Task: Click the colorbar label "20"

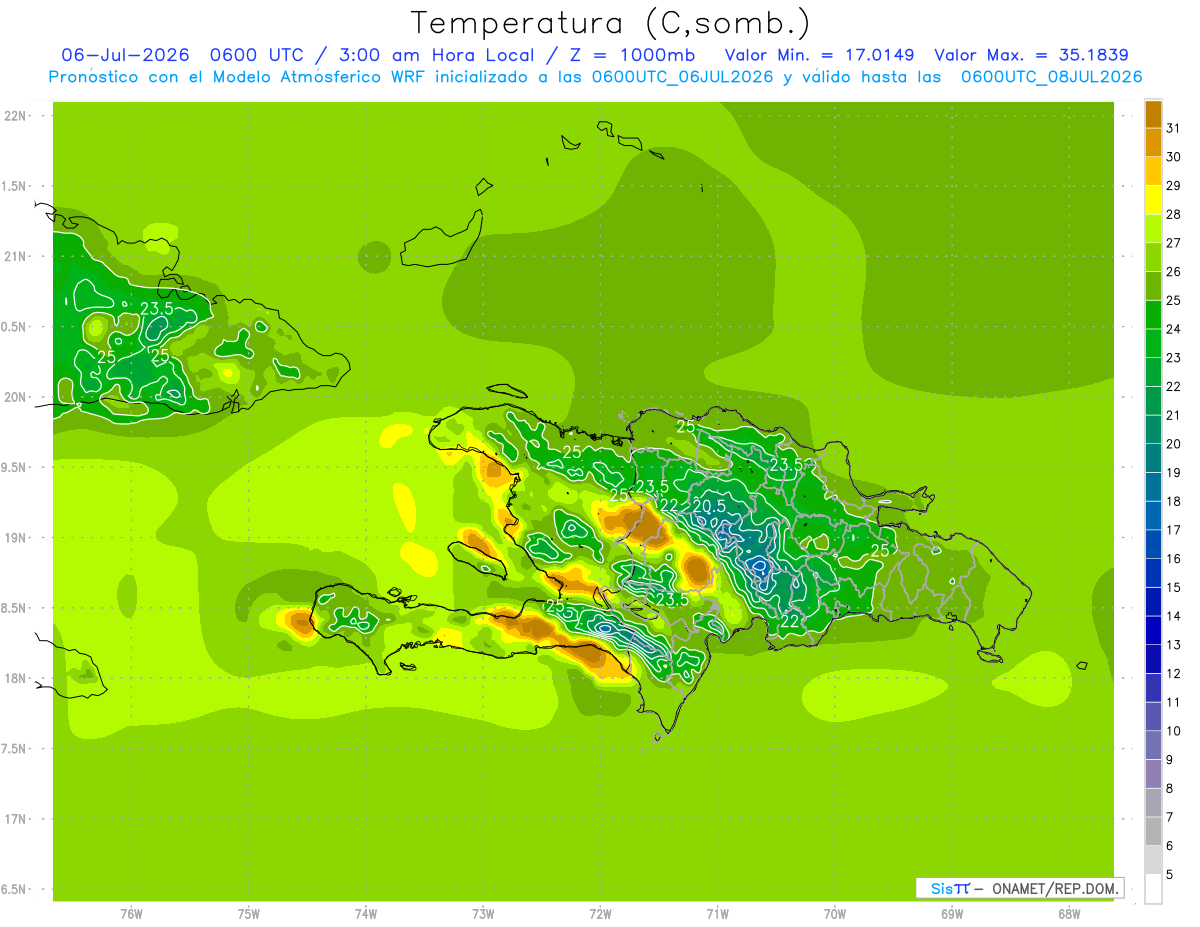Action: click(x=1173, y=444)
